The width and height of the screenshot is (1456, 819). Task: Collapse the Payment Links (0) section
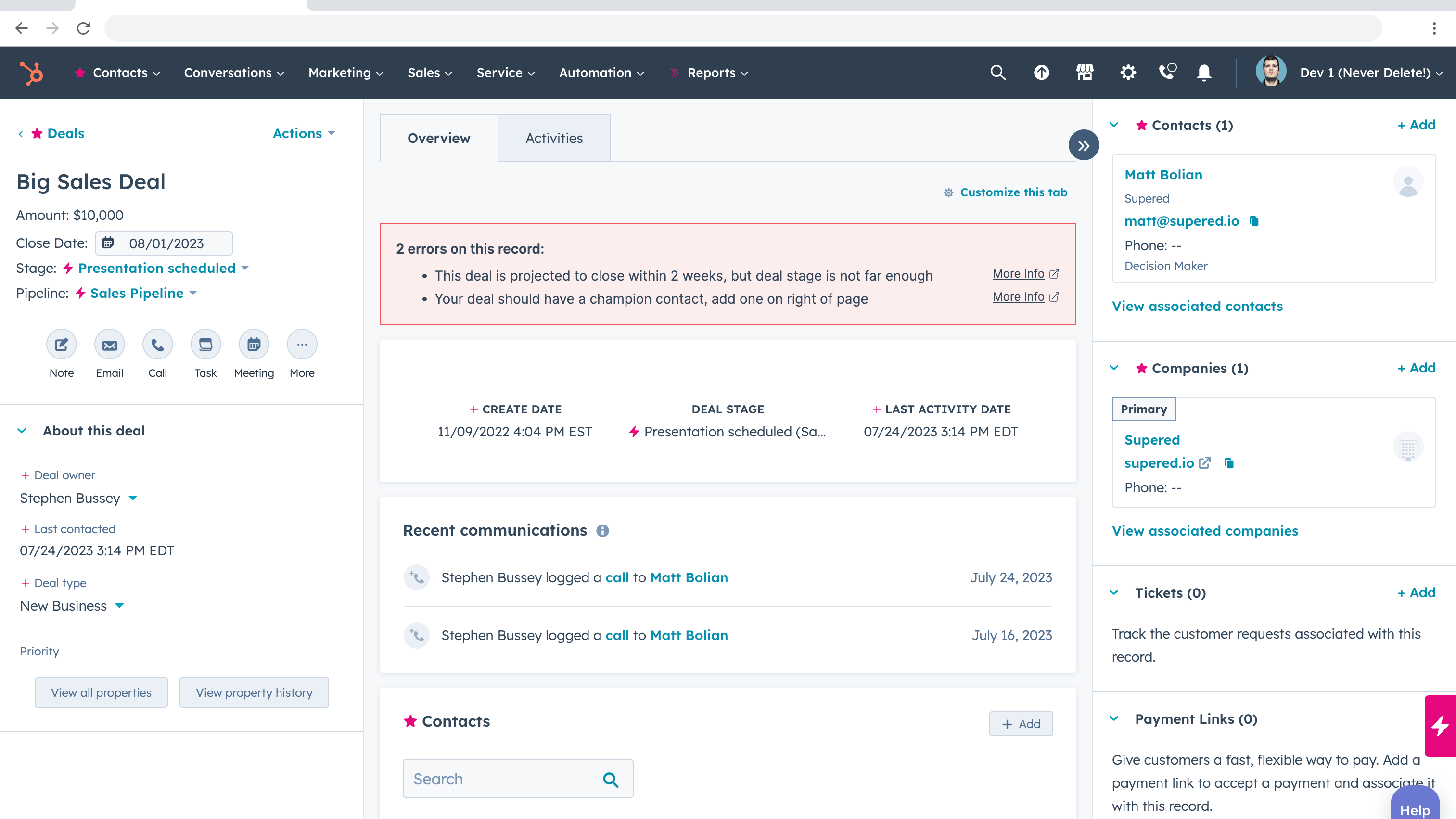coord(1114,719)
